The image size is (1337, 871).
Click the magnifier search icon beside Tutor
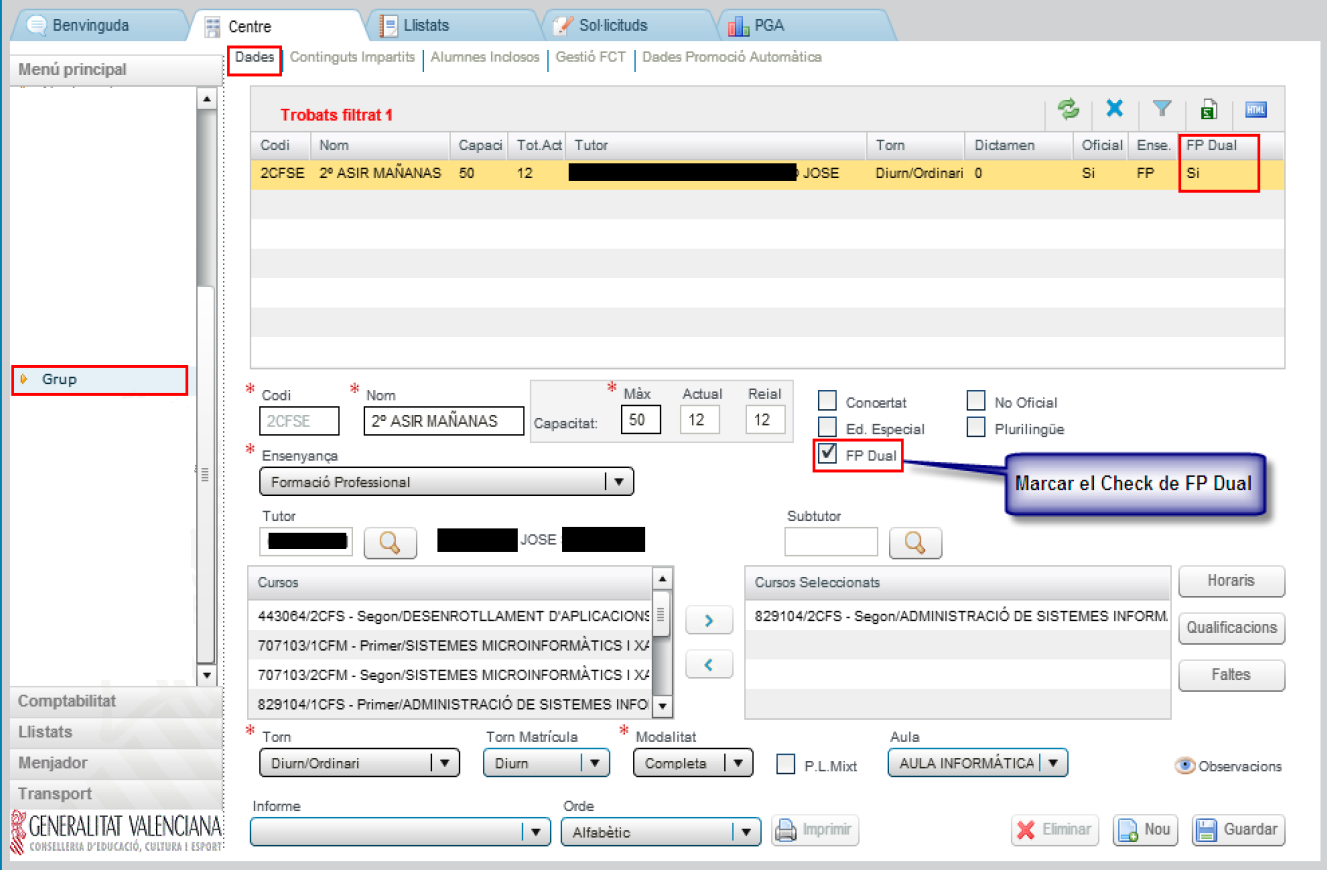pyautogui.click(x=390, y=542)
